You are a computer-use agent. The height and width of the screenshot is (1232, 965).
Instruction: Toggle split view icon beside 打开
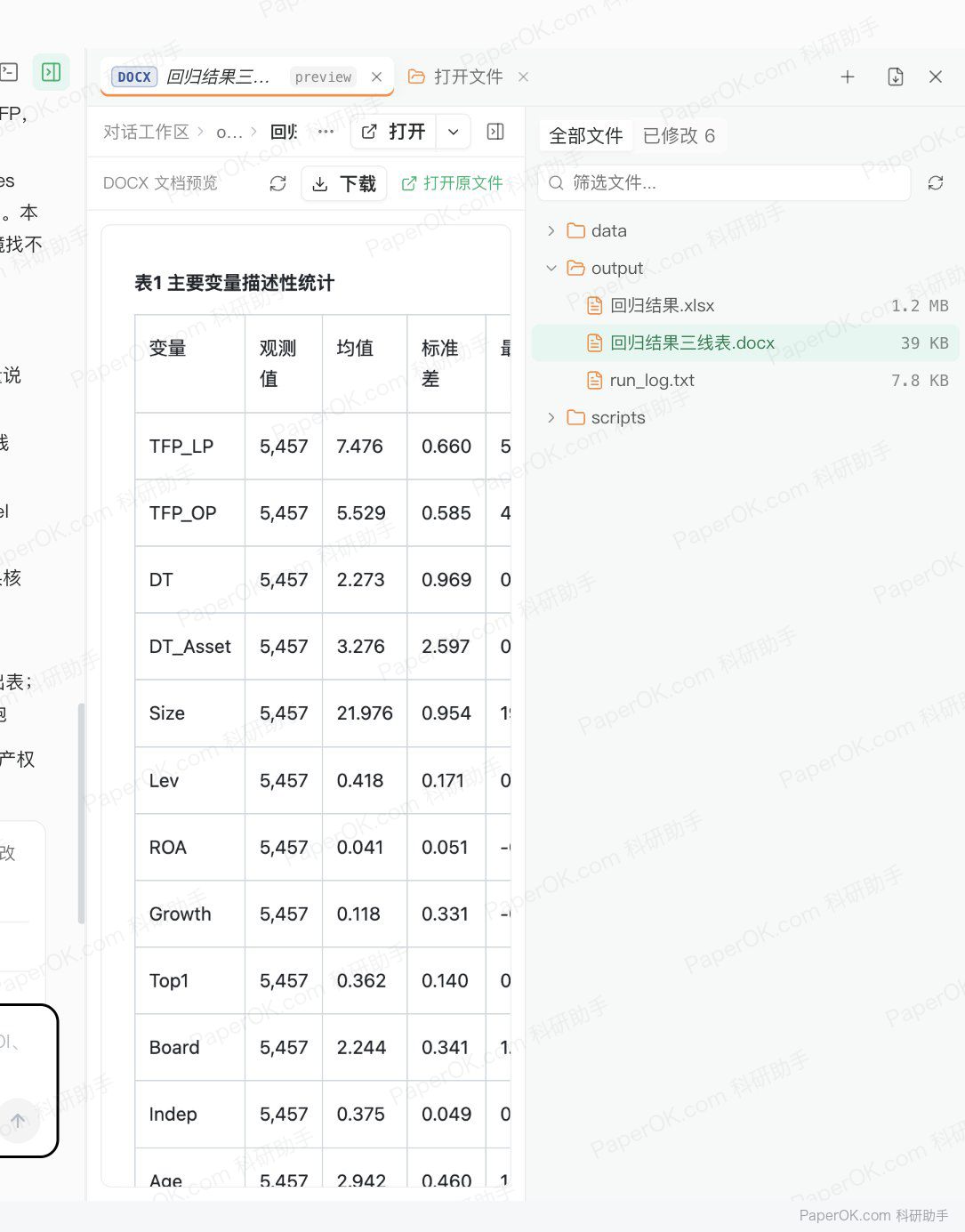(496, 132)
